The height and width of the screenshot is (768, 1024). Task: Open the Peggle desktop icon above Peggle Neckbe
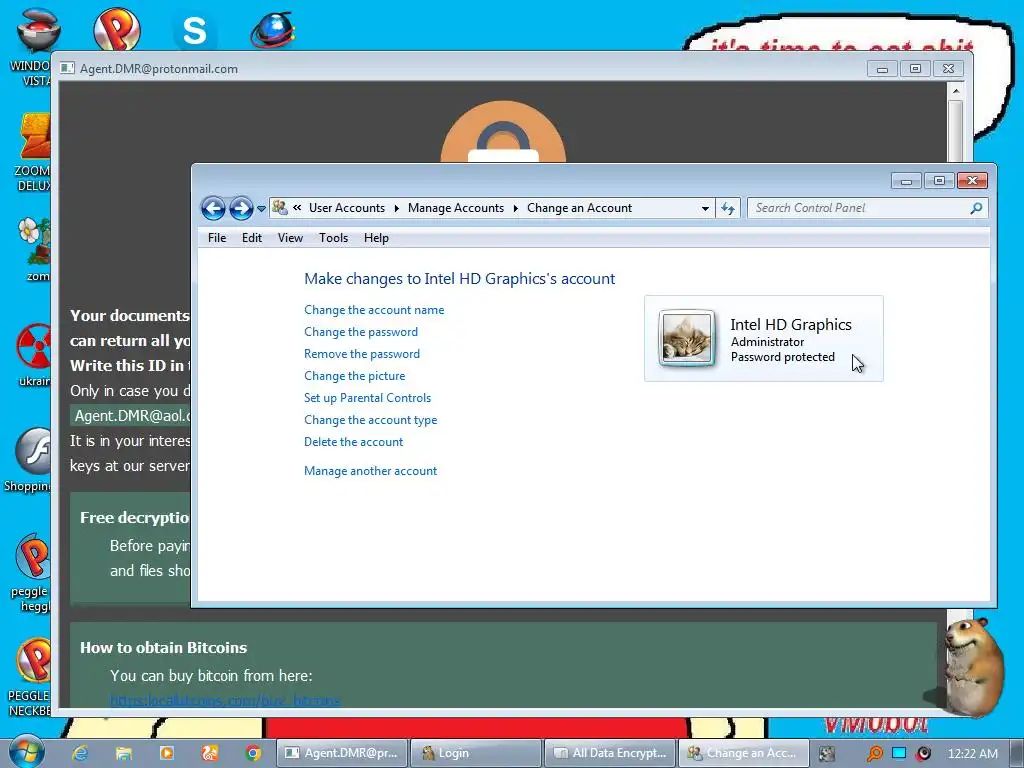(31, 573)
